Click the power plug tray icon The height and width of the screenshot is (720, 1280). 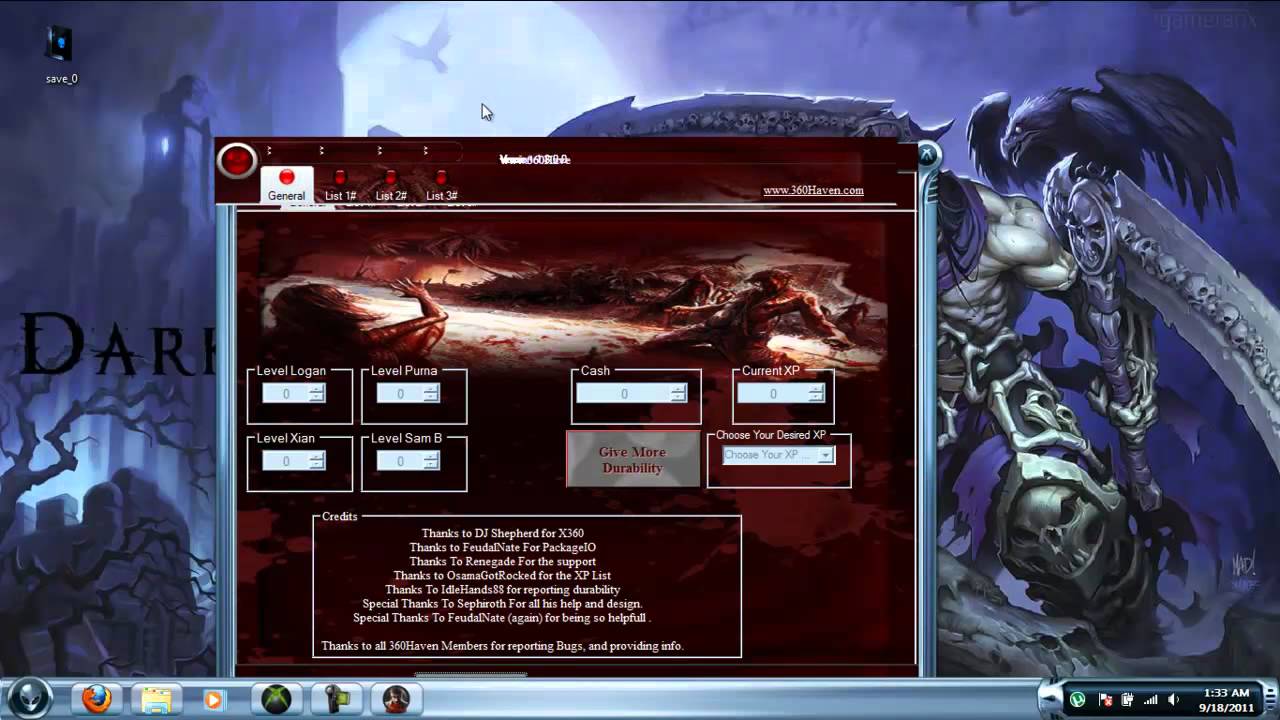pyautogui.click(x=1128, y=700)
